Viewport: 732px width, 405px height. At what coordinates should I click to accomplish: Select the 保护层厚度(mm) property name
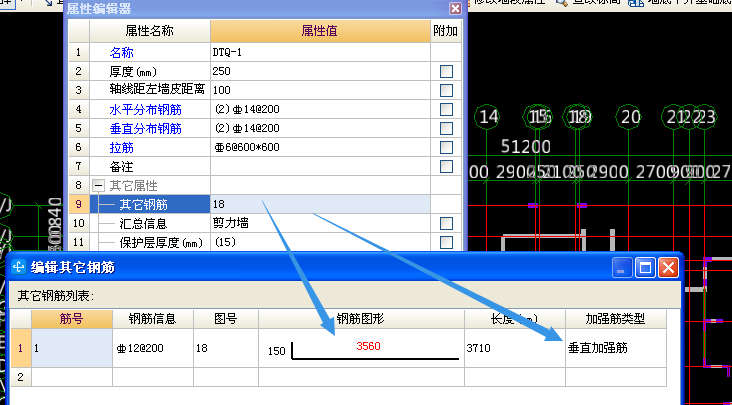click(x=161, y=243)
